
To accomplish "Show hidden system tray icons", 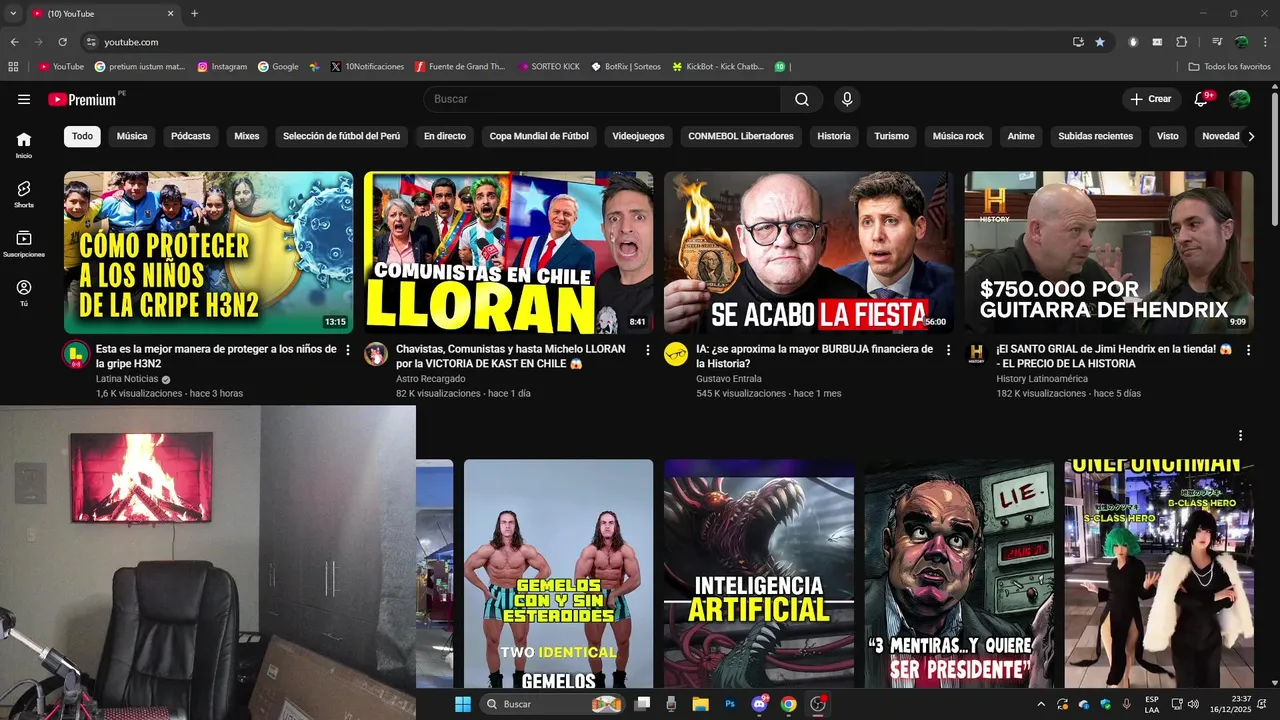I will pyautogui.click(x=1041, y=704).
